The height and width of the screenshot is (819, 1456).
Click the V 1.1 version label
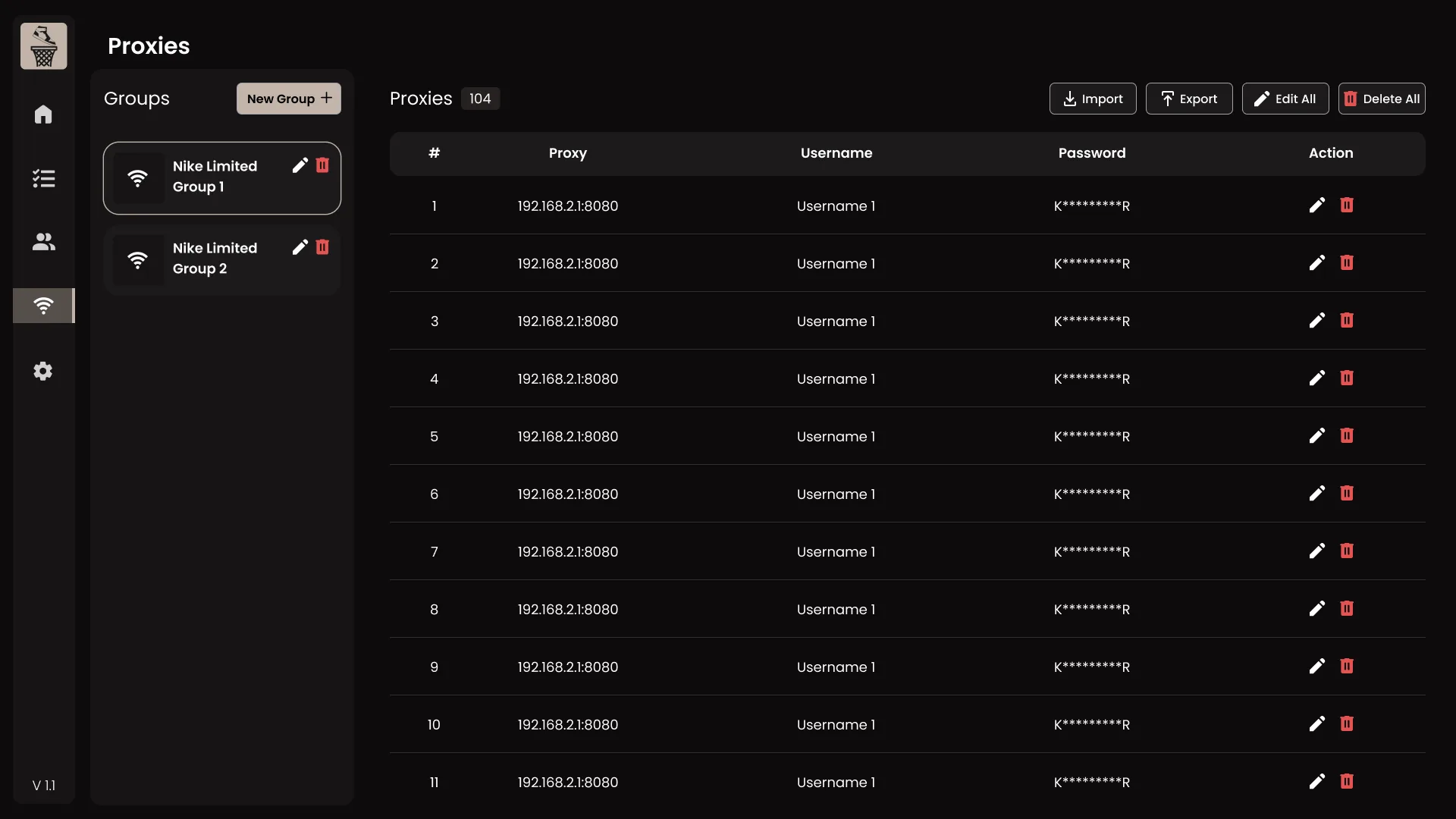44,786
